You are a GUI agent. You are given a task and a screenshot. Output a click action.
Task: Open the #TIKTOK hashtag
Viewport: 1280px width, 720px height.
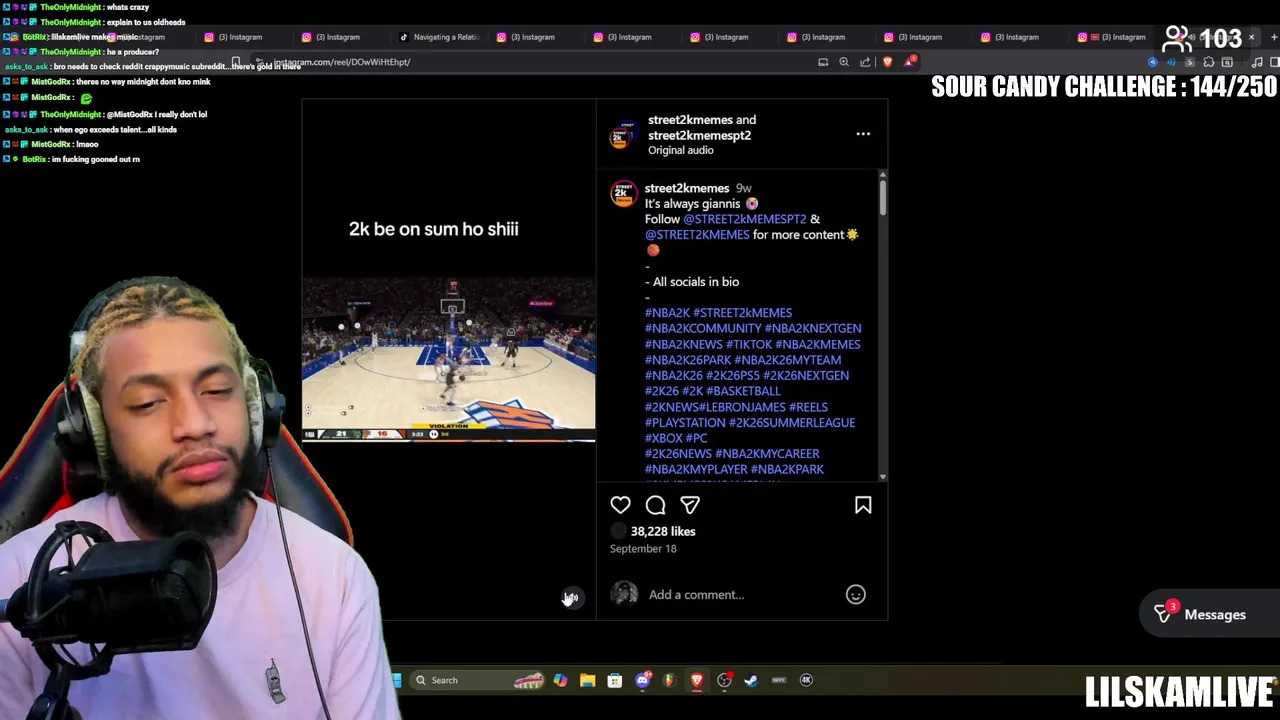[749, 344]
